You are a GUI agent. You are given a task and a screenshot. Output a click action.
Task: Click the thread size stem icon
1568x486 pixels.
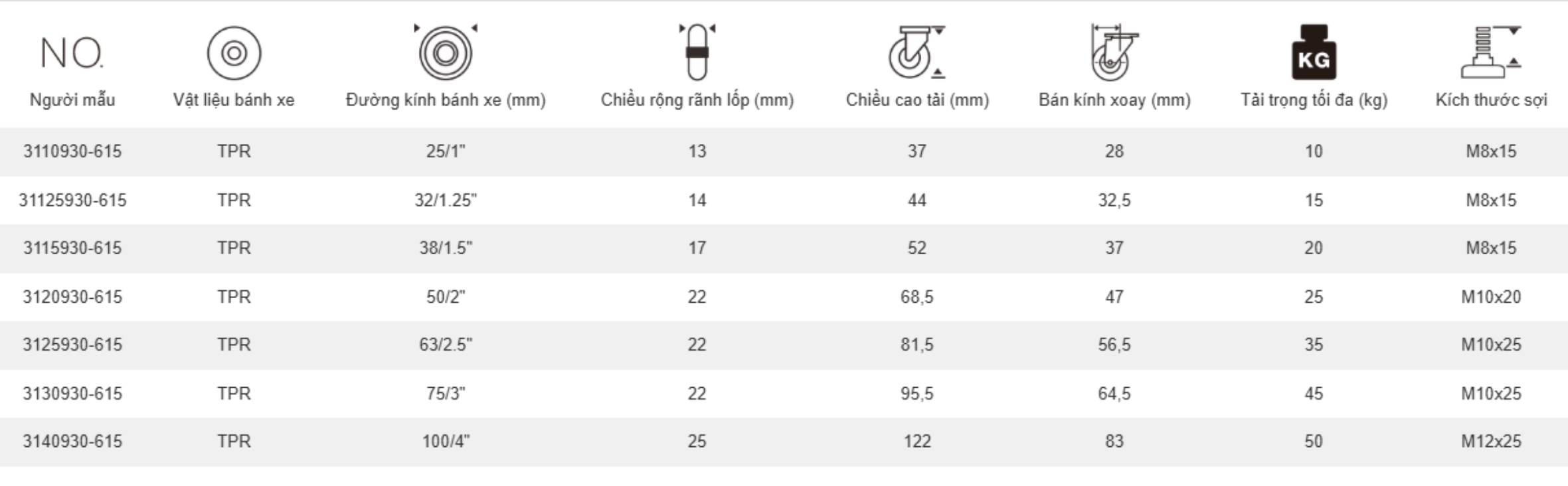point(1490,52)
